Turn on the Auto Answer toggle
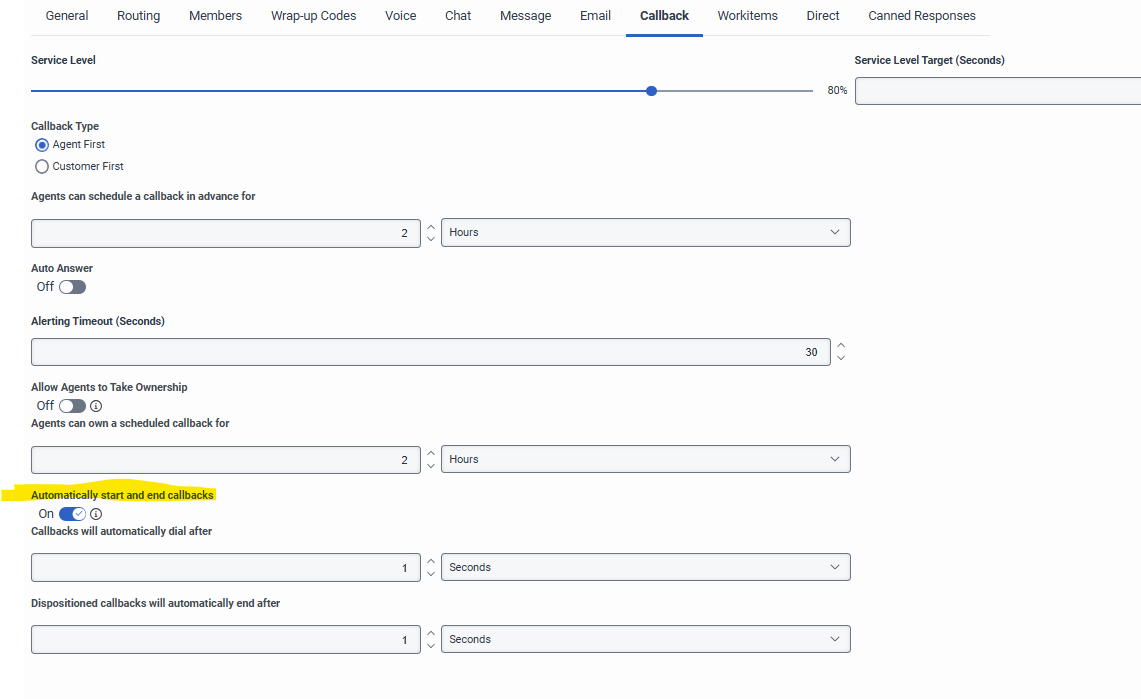This screenshot has height=699, width=1141. point(72,287)
